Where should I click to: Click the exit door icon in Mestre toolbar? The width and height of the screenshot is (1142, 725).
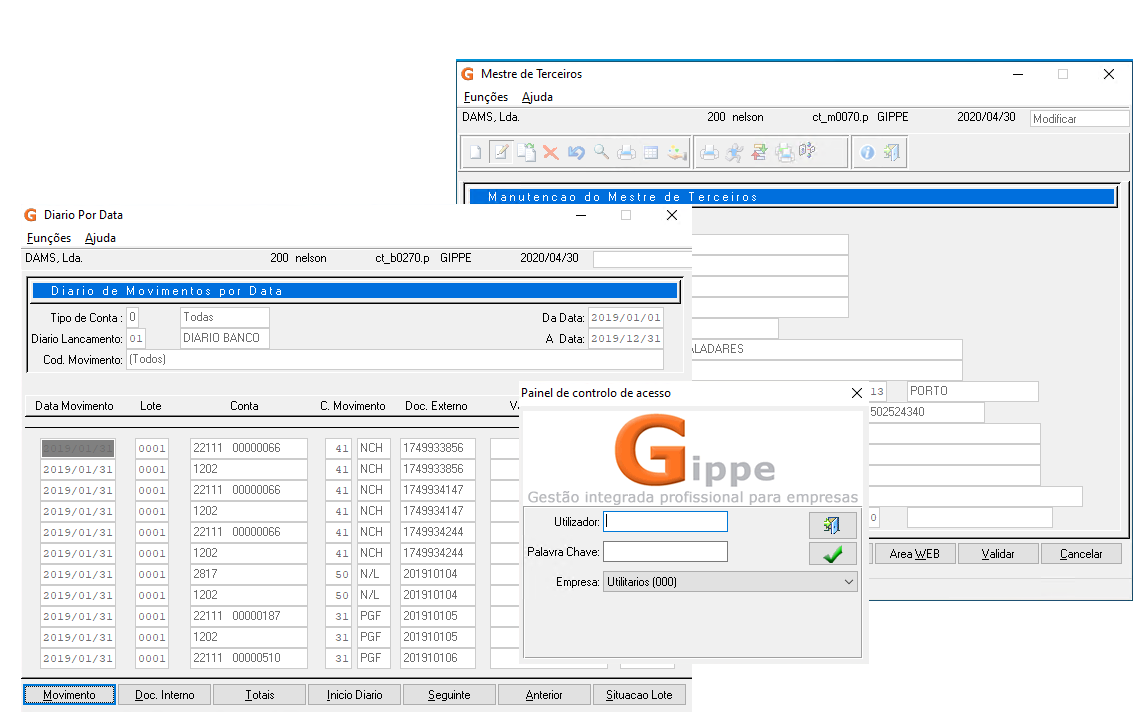[892, 152]
